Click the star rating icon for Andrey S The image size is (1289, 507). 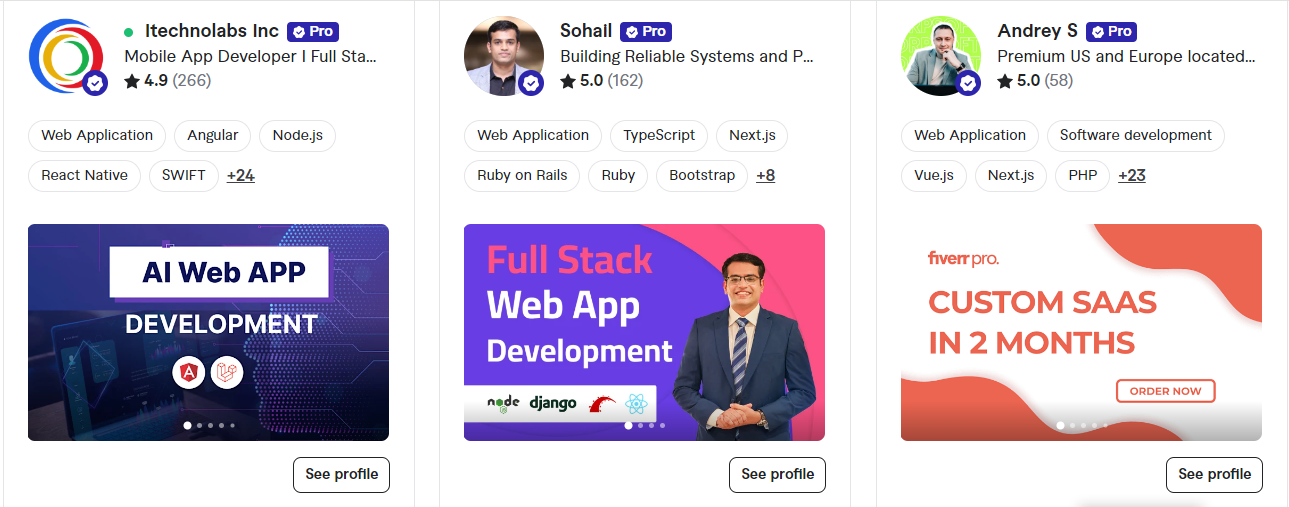point(1005,81)
